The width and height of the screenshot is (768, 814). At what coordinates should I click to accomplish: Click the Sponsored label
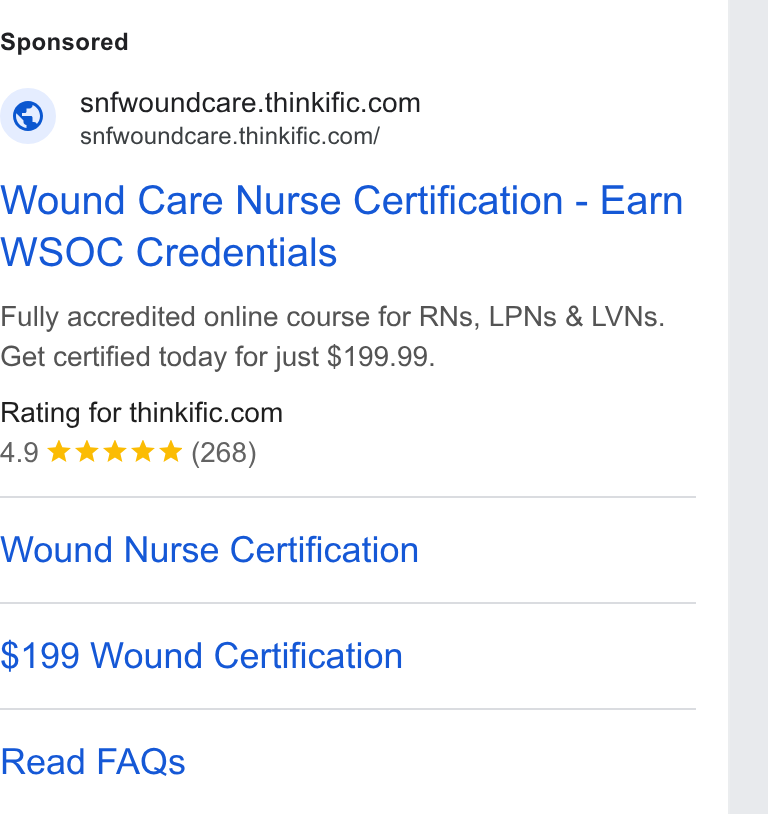(64, 42)
